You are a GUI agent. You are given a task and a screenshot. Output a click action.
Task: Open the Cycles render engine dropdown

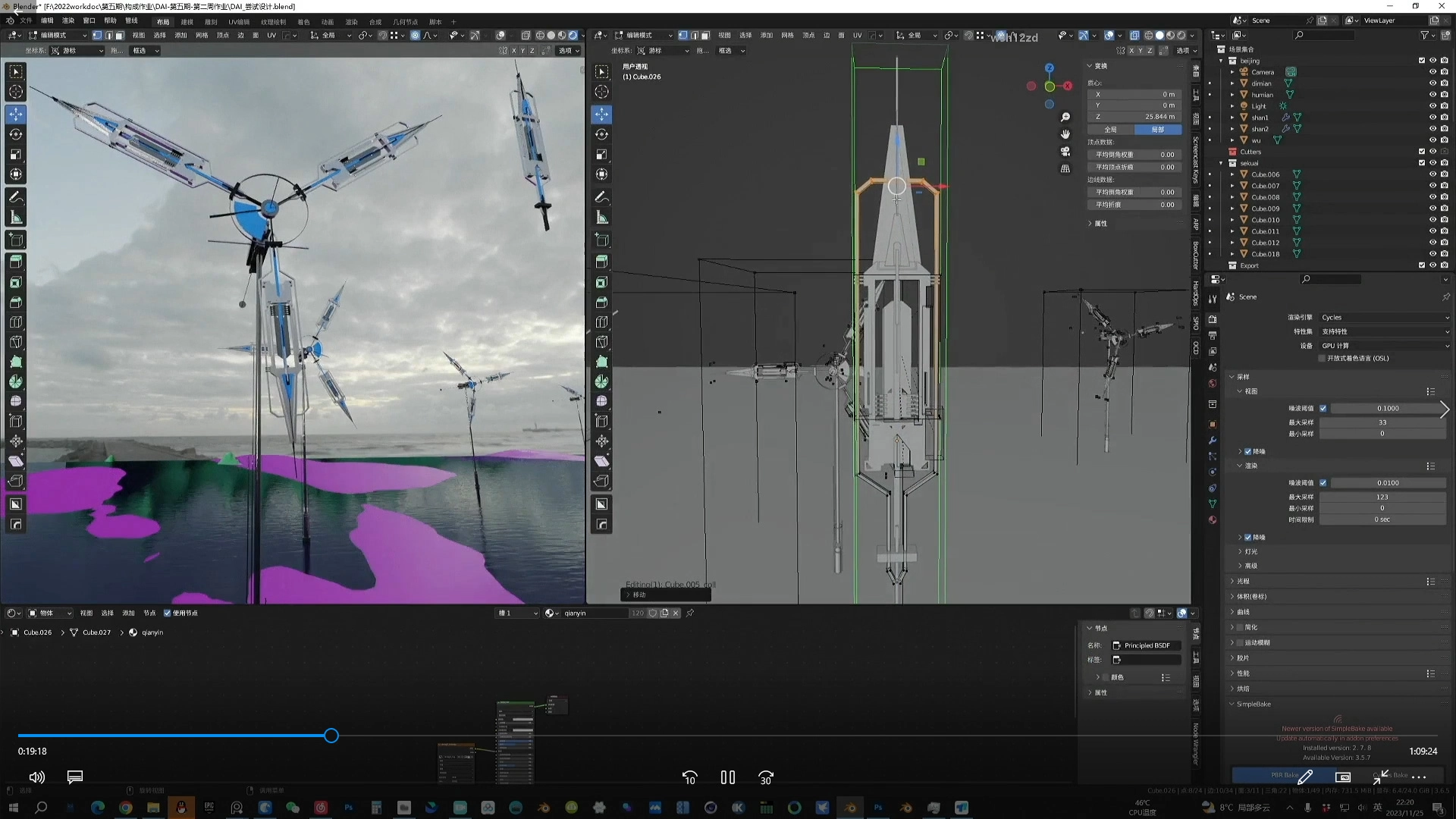point(1384,318)
